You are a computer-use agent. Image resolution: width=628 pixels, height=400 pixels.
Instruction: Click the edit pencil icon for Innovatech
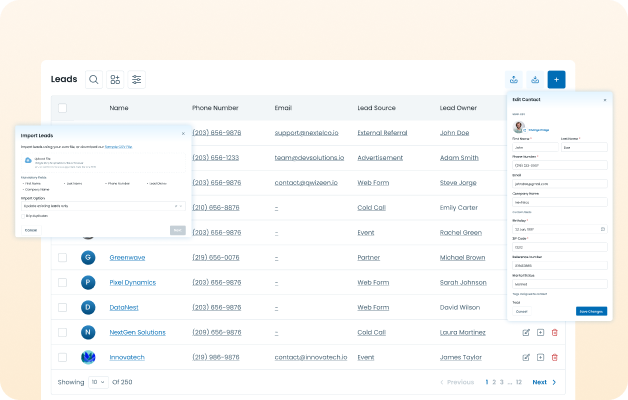tap(526, 357)
